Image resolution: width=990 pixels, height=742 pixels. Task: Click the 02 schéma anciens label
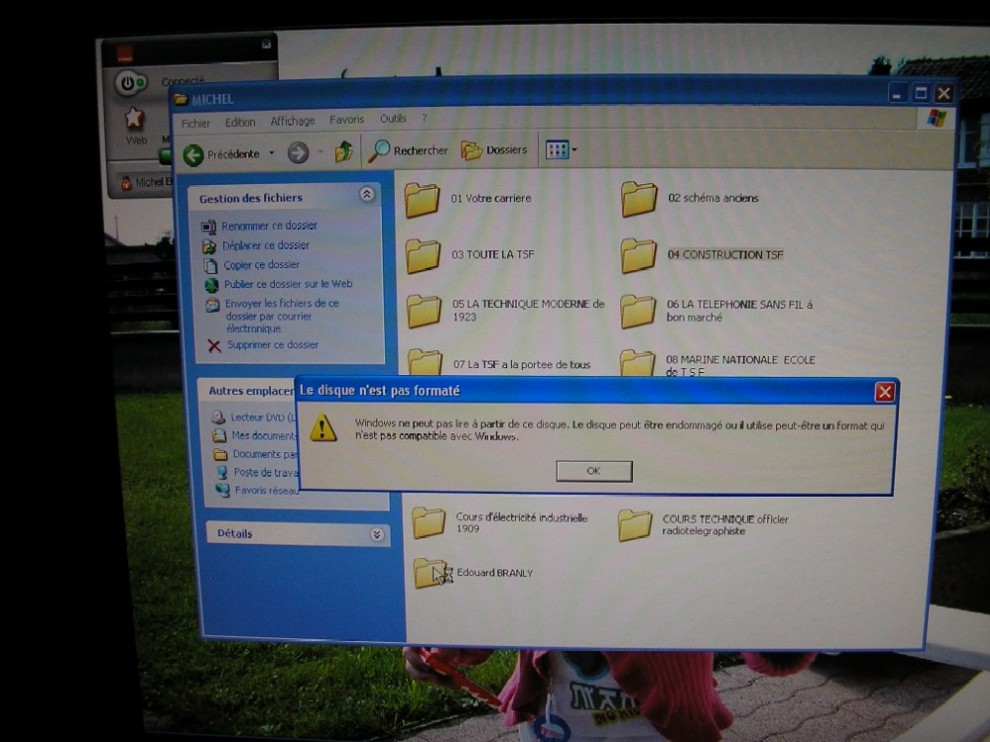coord(713,198)
